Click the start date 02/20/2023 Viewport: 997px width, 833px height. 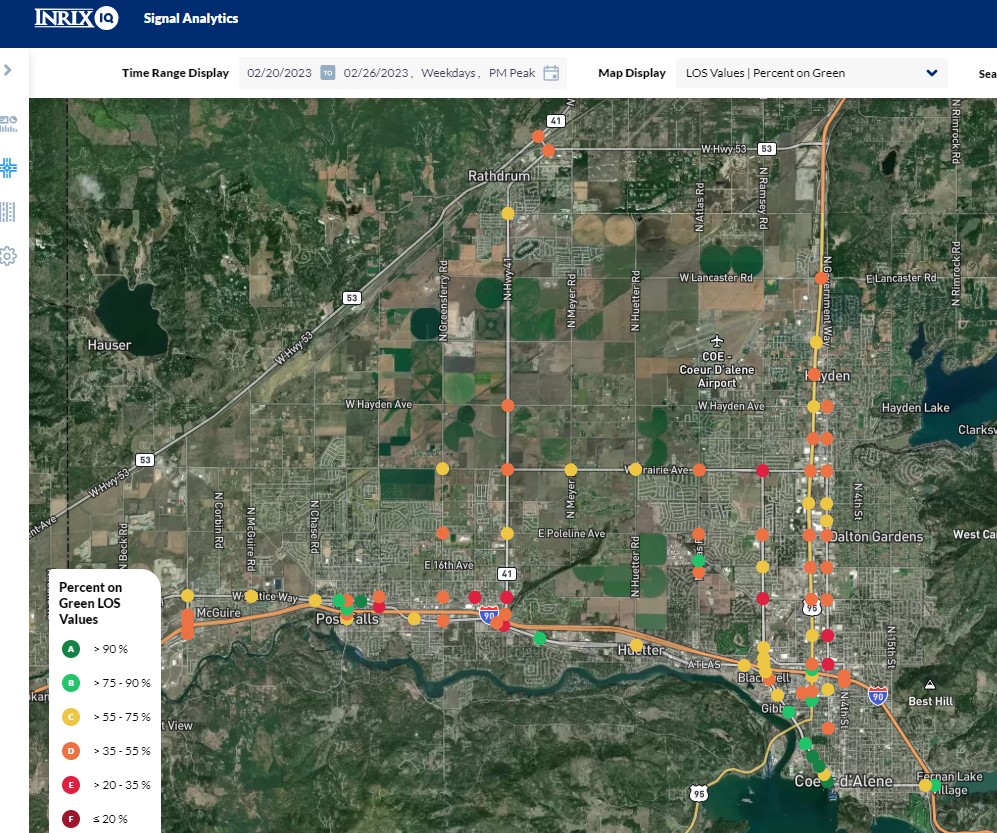(x=279, y=73)
